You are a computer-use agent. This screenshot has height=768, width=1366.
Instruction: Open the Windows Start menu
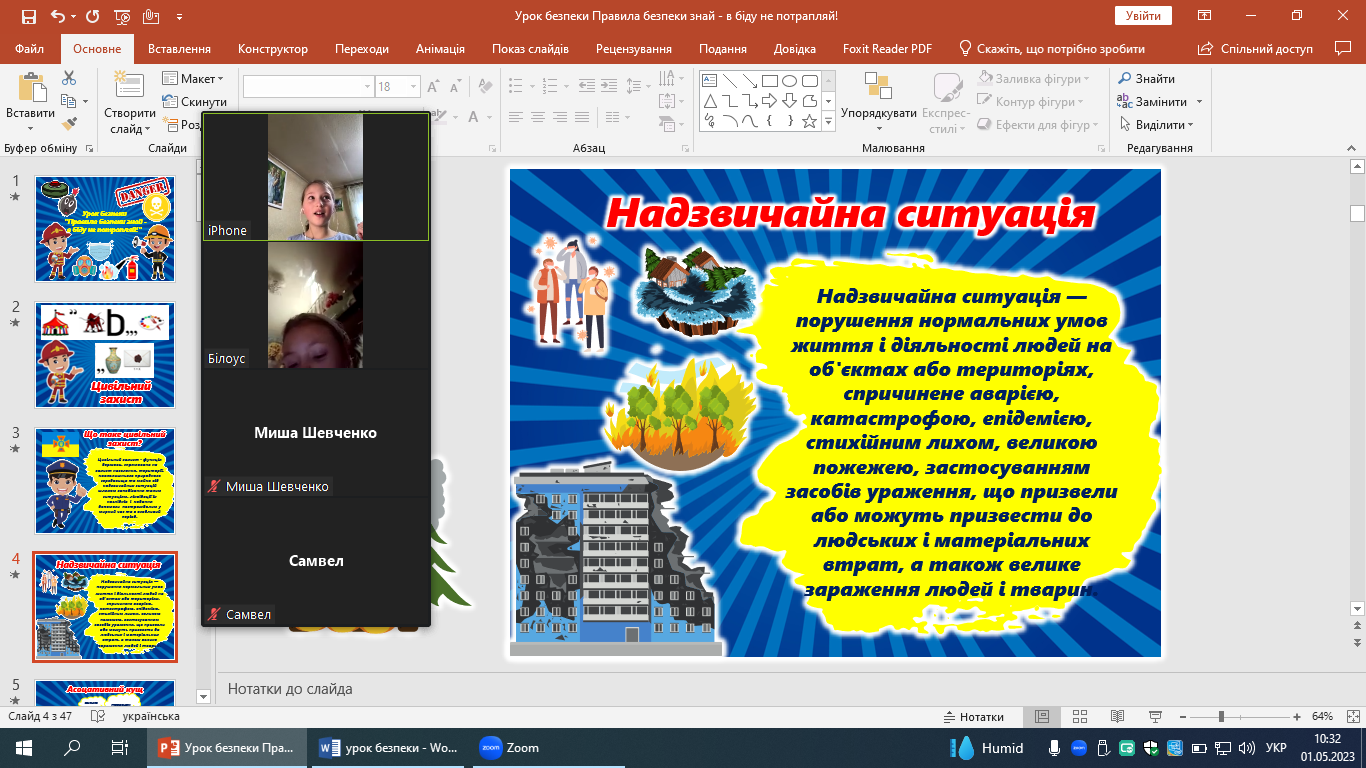[x=24, y=748]
